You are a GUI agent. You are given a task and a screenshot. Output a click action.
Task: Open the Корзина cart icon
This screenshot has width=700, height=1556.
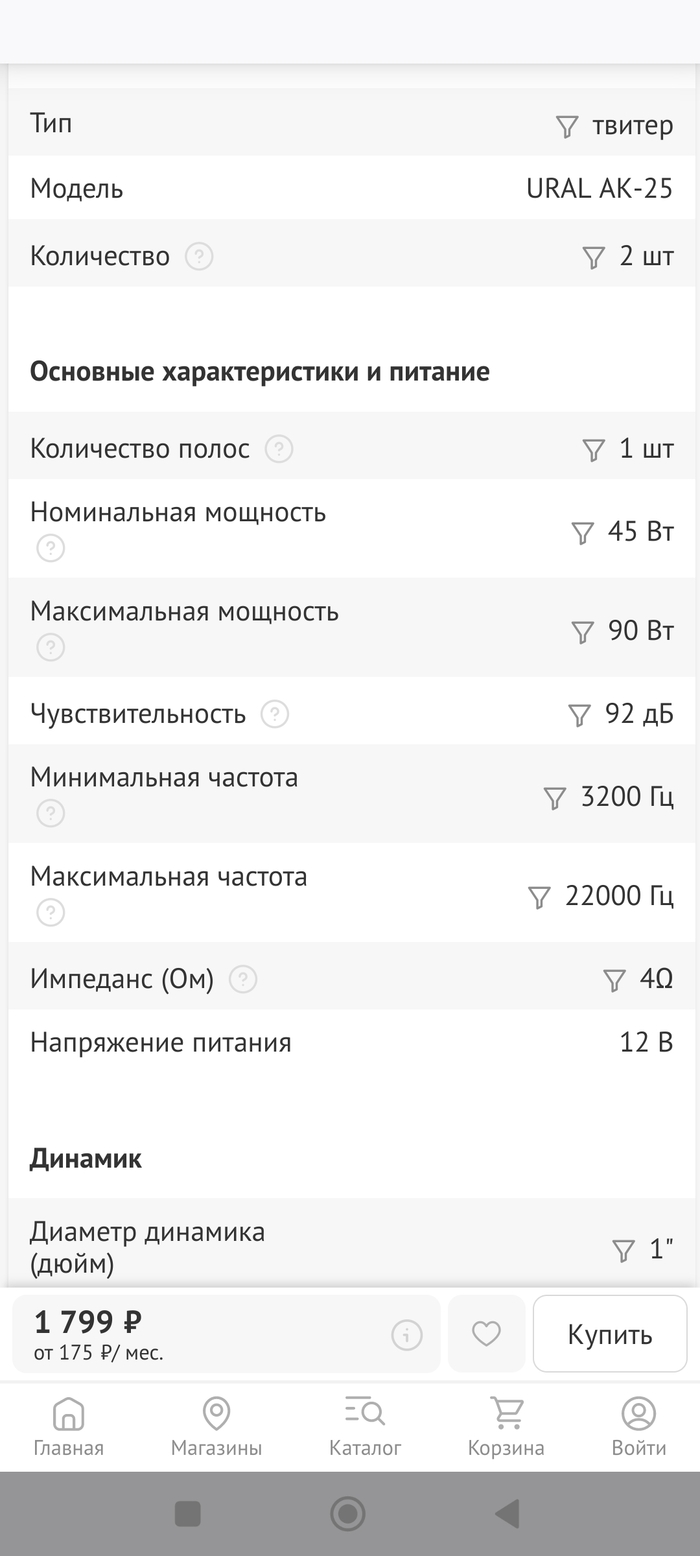[x=506, y=1426]
